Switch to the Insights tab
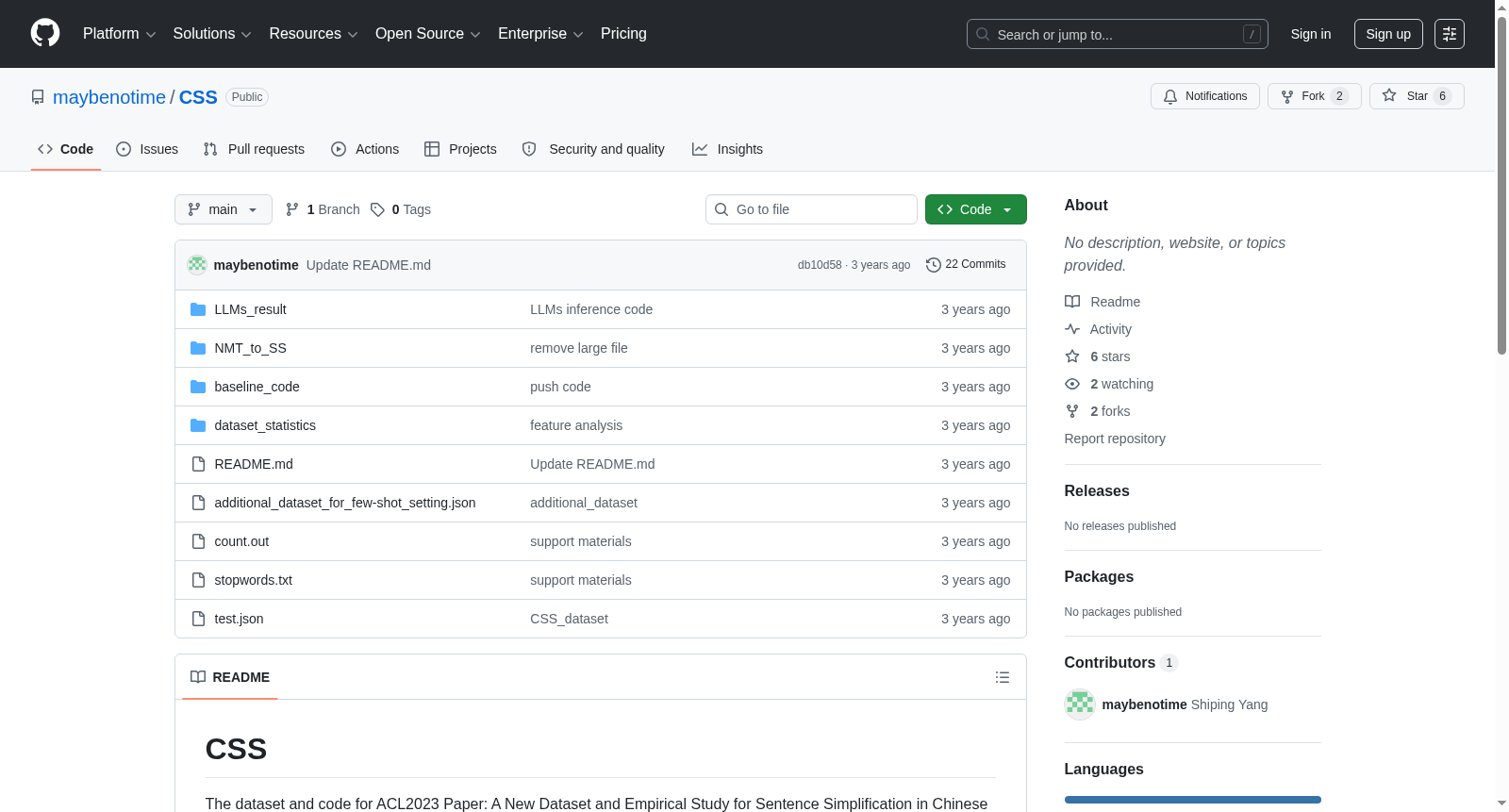Image resolution: width=1509 pixels, height=812 pixels. point(727,149)
